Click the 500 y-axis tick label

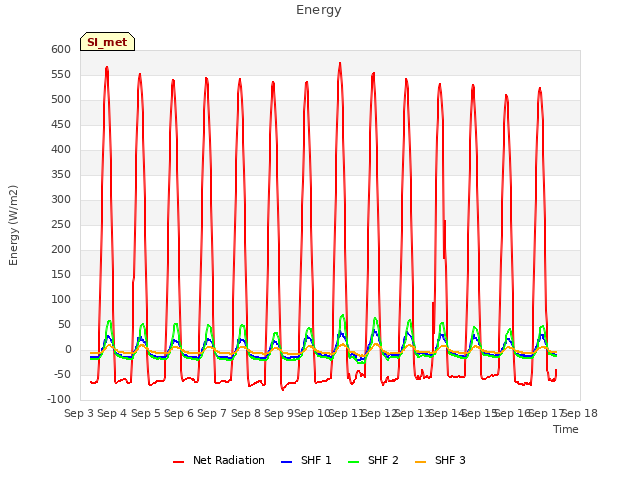coord(61,100)
